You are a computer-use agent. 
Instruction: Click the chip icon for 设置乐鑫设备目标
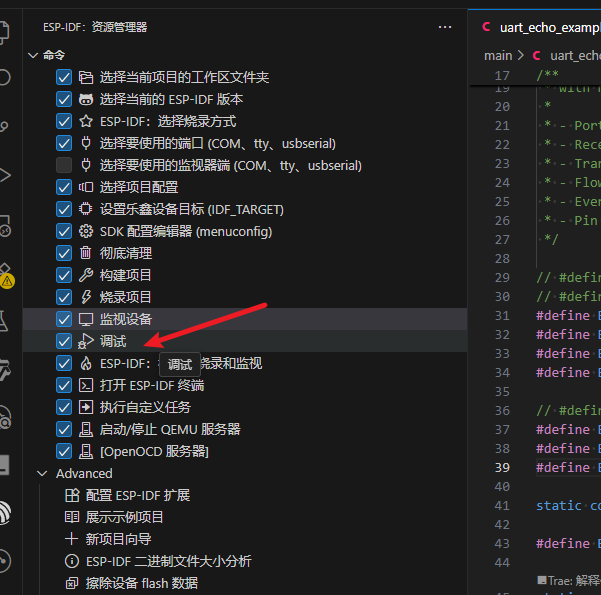86,209
